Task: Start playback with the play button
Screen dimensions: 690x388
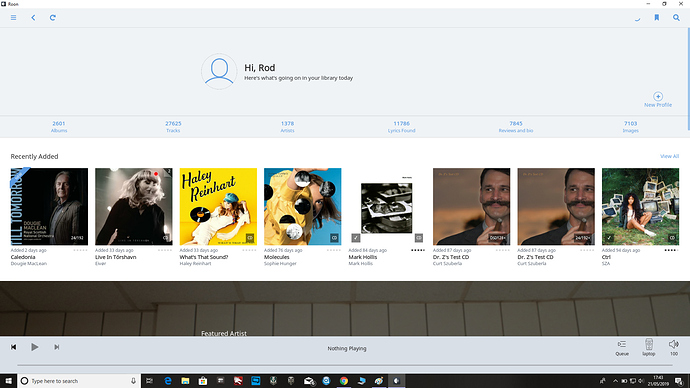Action: pos(34,347)
